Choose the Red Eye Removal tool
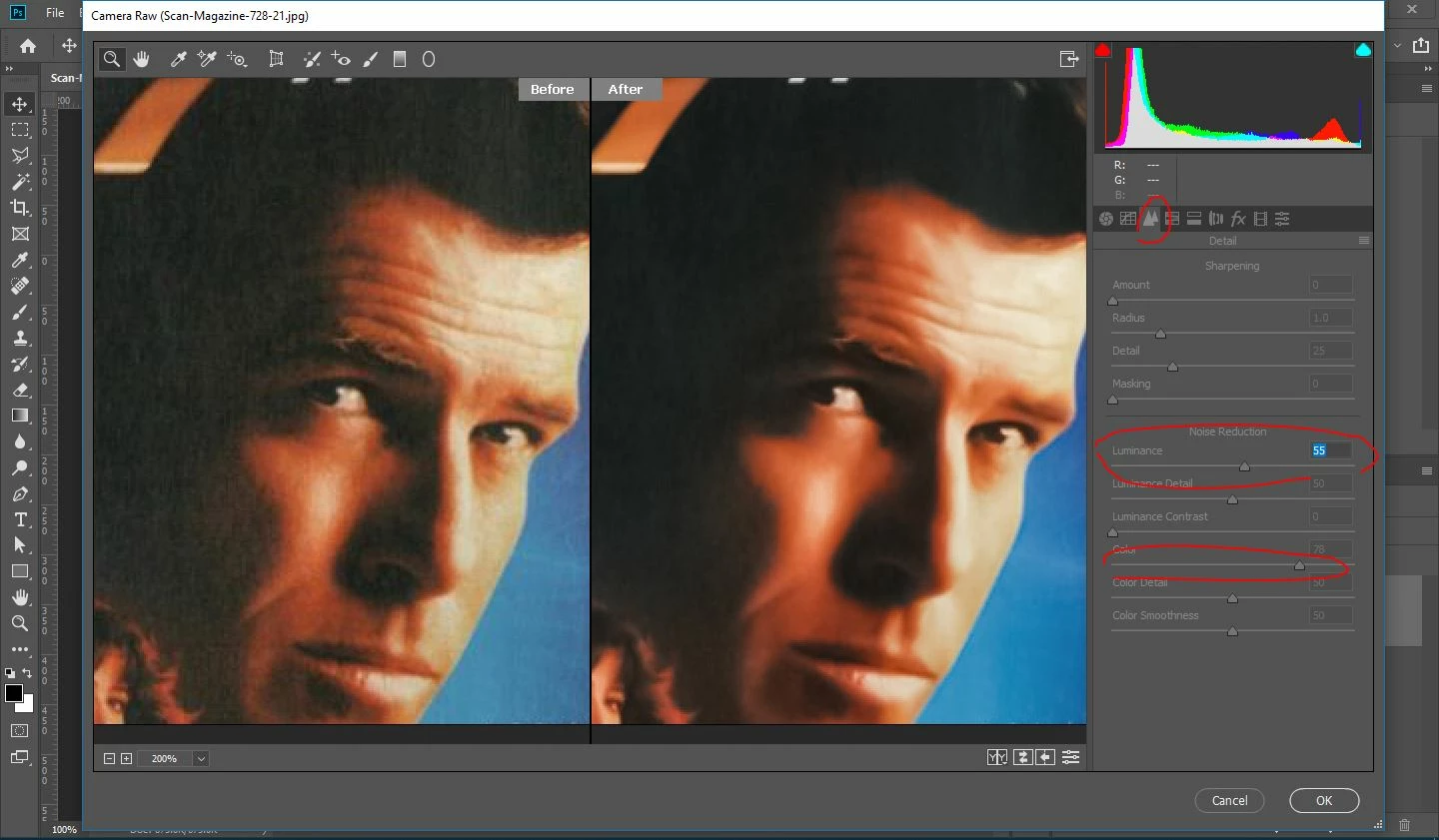The height and width of the screenshot is (840, 1439). [x=341, y=59]
